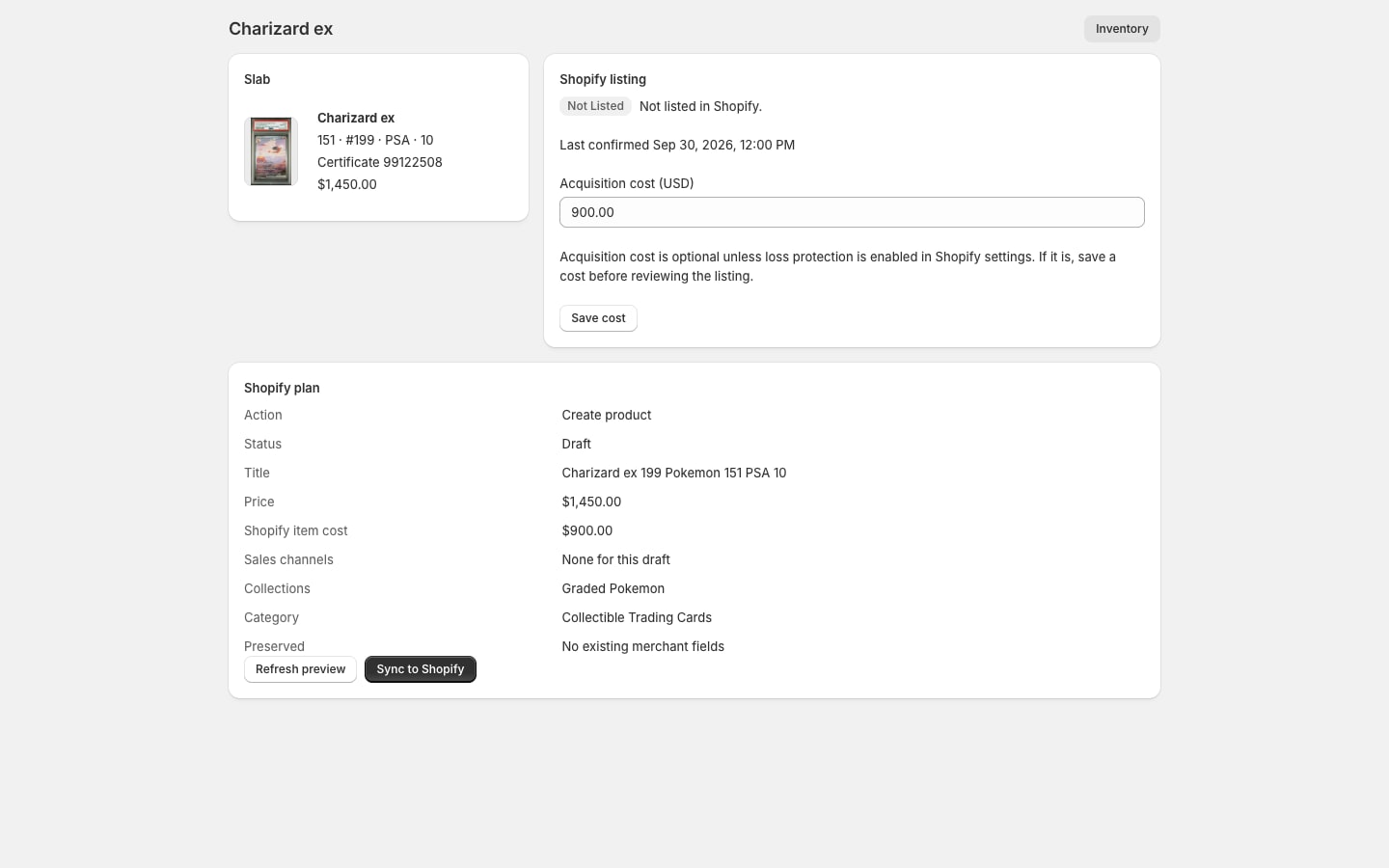Click the acquisition cost help text

pos(837,266)
